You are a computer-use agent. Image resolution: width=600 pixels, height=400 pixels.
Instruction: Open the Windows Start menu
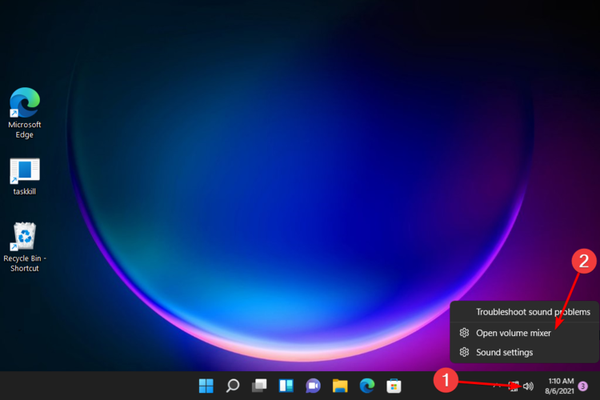tap(206, 385)
